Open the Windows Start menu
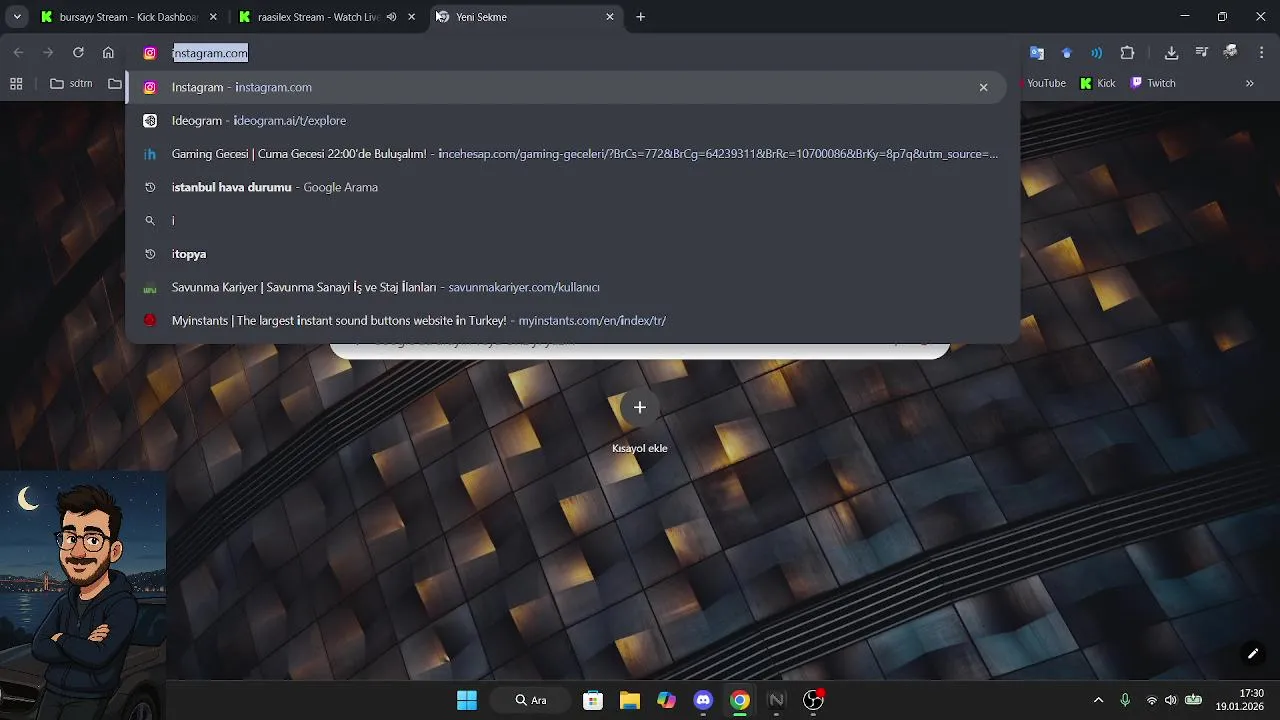1280x720 pixels. (467, 700)
